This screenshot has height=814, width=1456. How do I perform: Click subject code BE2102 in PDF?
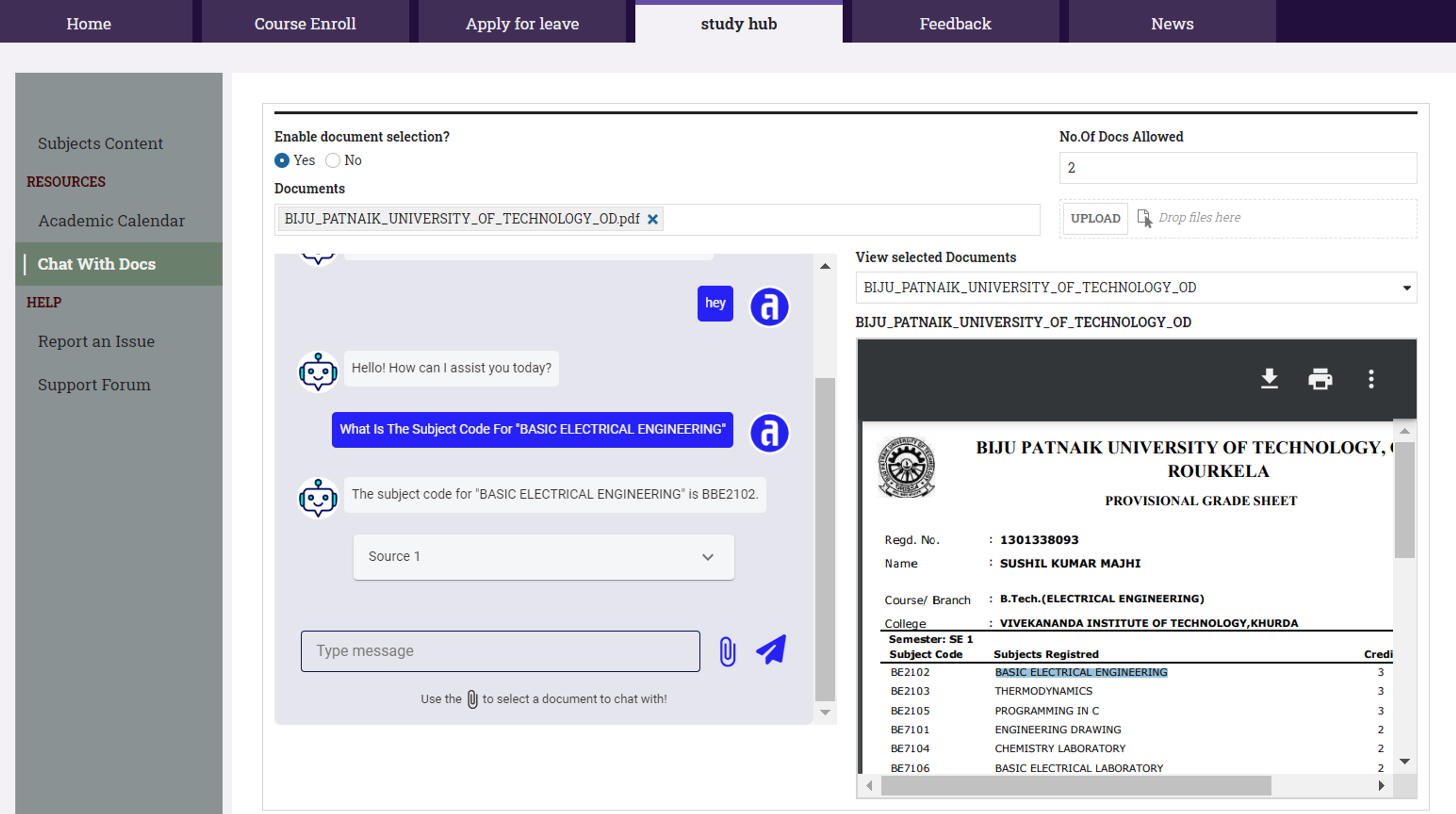click(x=910, y=673)
